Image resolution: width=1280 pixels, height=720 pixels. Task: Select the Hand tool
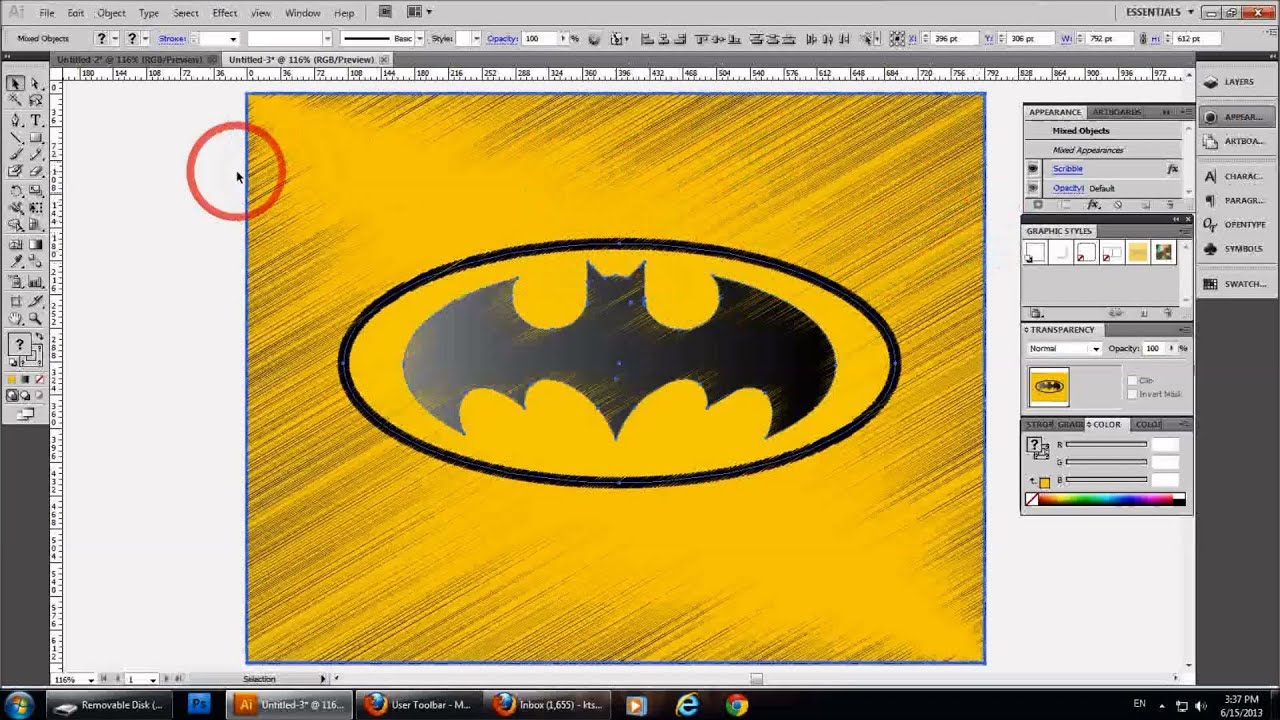(16, 319)
